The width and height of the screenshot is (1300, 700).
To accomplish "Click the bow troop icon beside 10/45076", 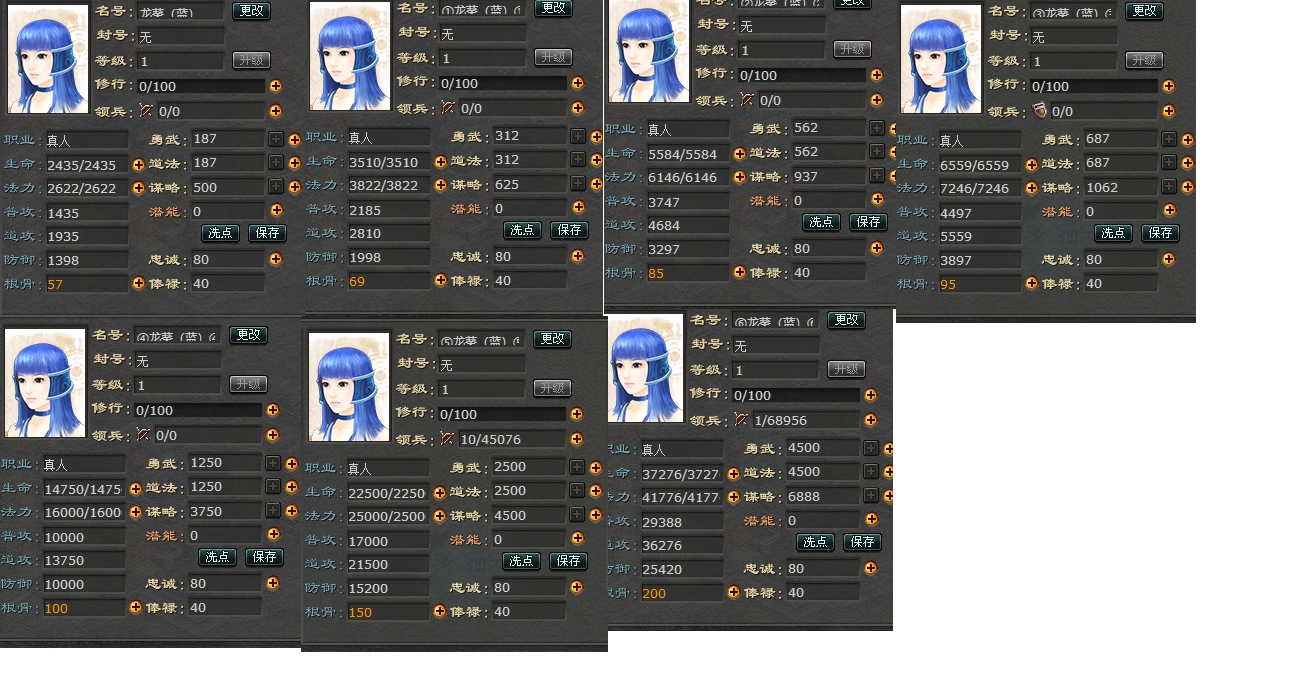I will (448, 438).
